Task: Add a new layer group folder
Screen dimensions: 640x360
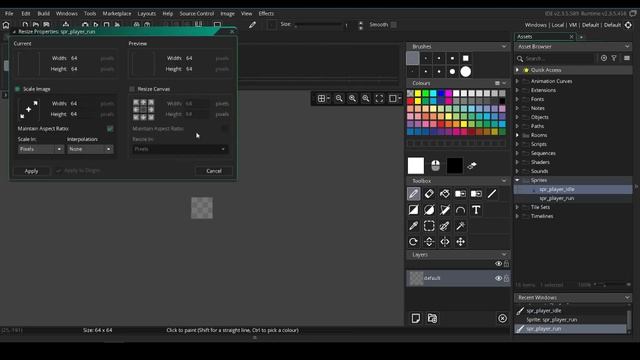Action: [432, 318]
